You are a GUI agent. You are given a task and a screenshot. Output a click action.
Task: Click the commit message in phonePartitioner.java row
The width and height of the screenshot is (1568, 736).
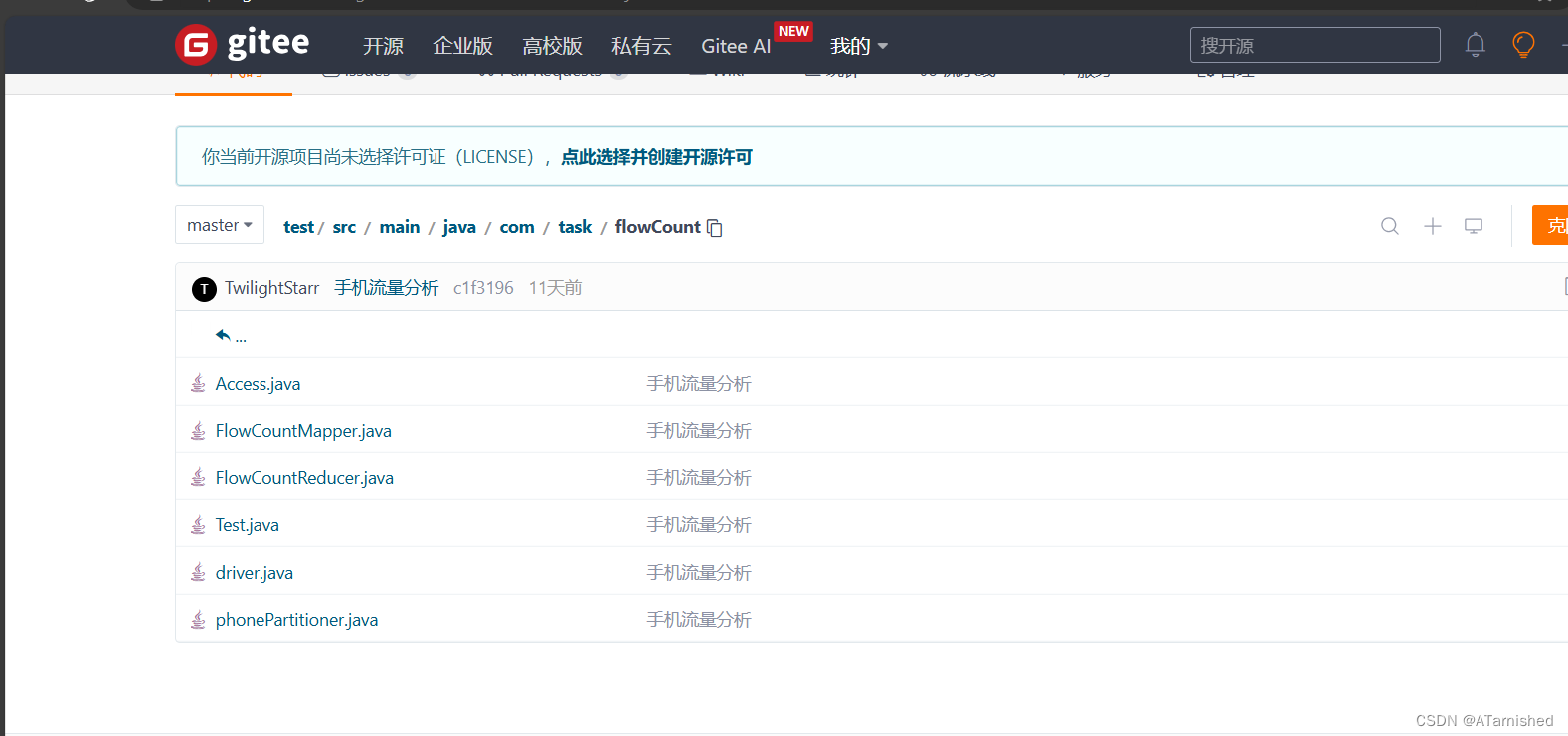(699, 620)
